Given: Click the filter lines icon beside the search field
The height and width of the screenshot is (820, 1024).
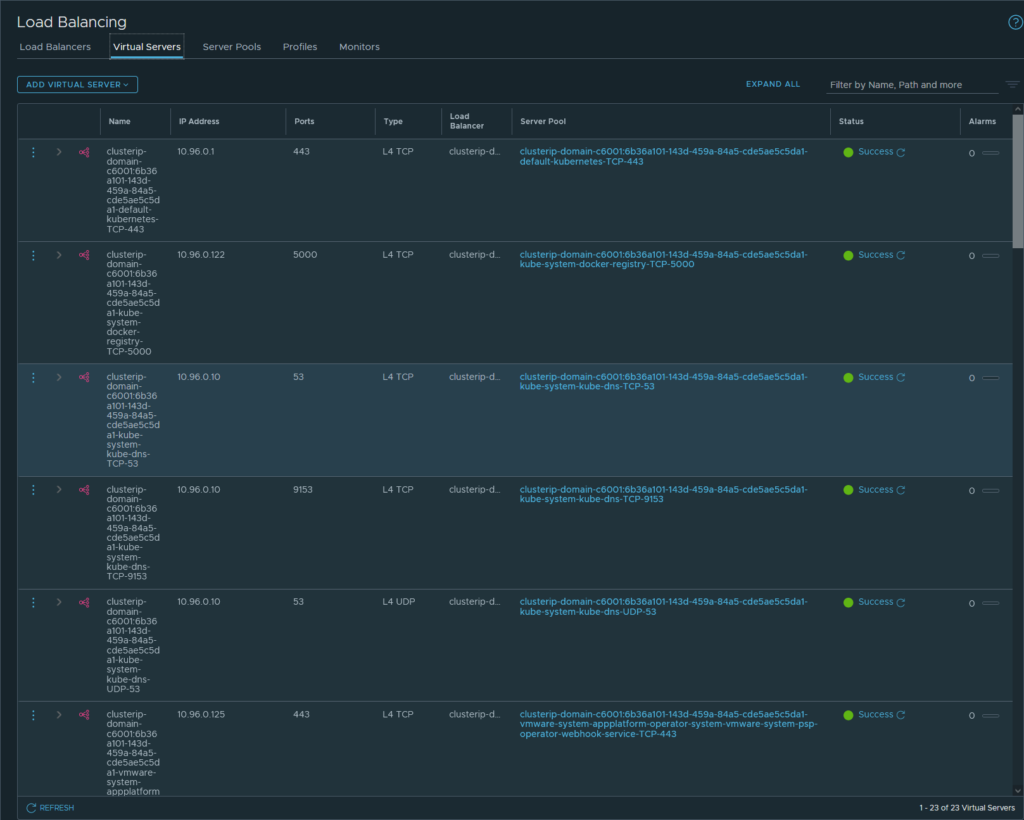Looking at the screenshot, I should pos(1012,84).
